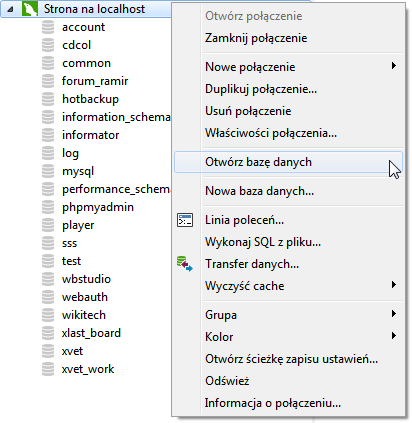
Task: Click the green MySQL connection icon
Action: [x=30, y=9]
